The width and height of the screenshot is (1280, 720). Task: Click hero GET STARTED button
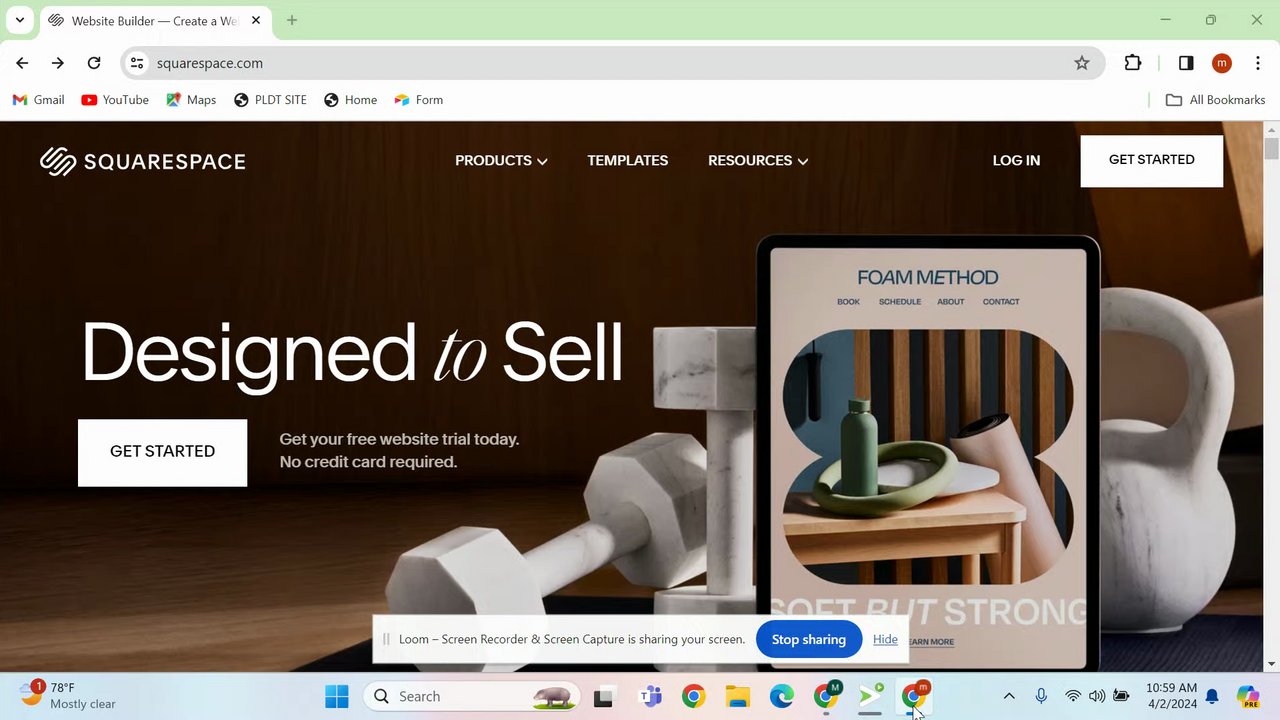pyautogui.click(x=162, y=452)
